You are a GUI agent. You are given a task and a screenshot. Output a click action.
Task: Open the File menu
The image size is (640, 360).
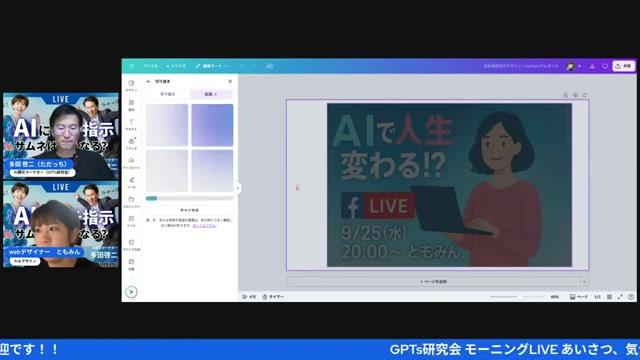(x=150, y=66)
